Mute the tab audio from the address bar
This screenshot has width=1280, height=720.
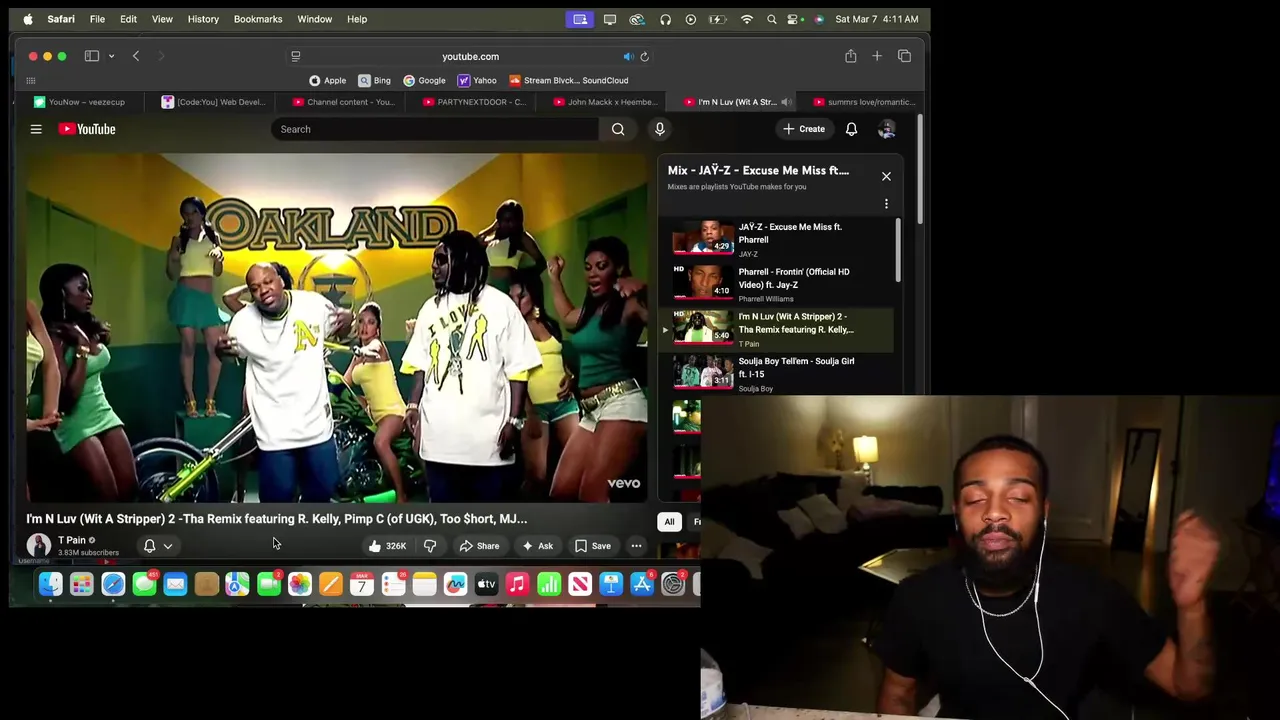[628, 56]
